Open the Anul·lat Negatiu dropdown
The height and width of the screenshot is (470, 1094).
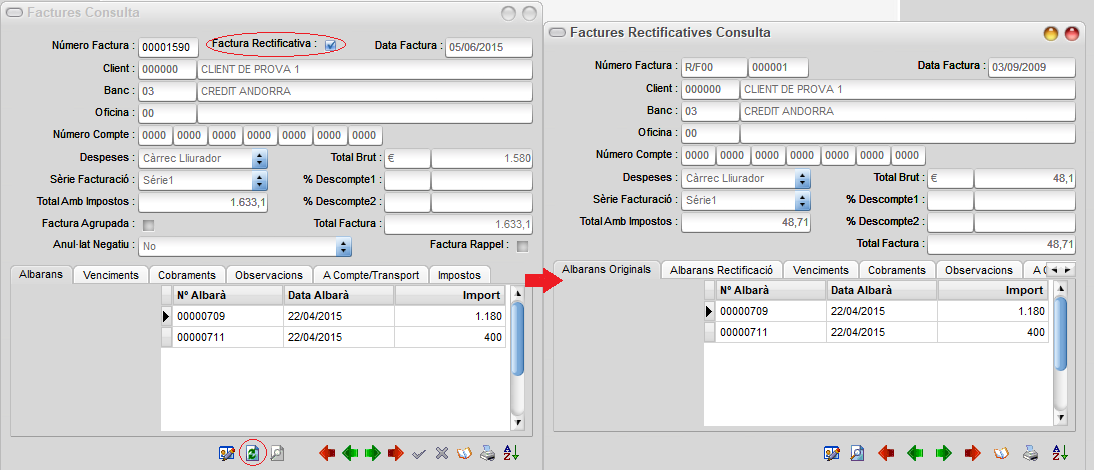343,247
